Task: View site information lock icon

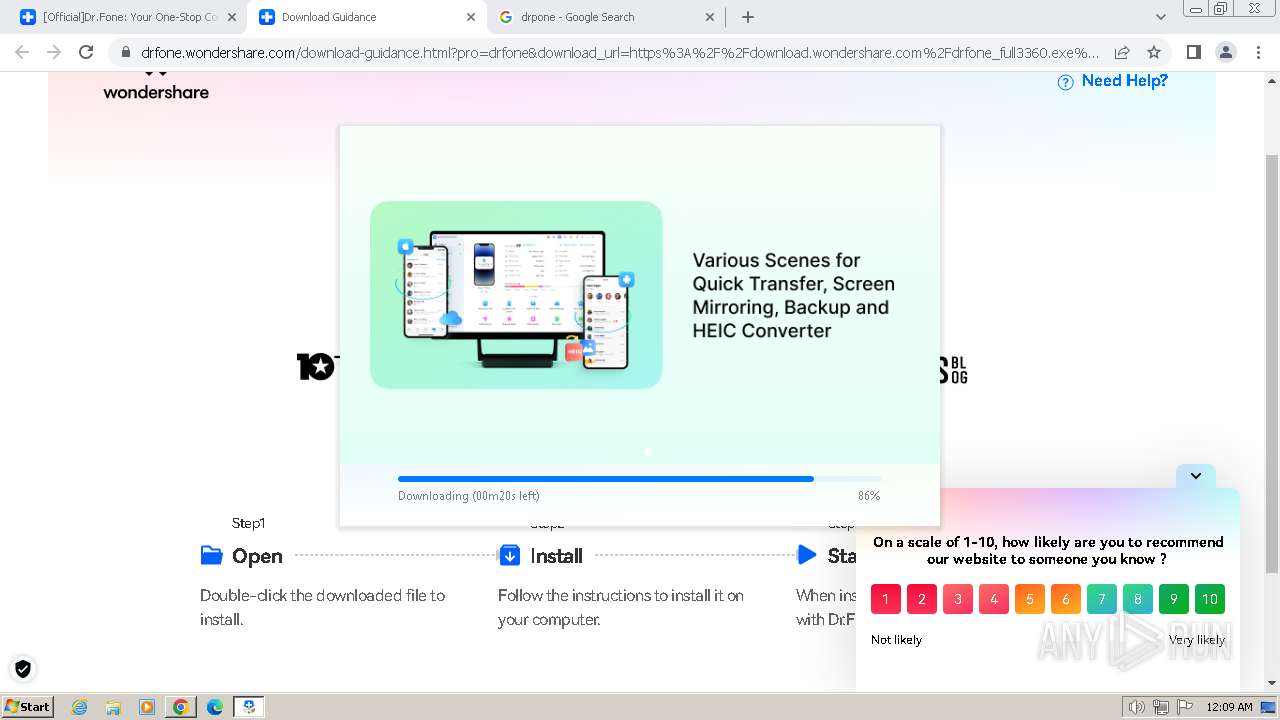Action: 125,52
